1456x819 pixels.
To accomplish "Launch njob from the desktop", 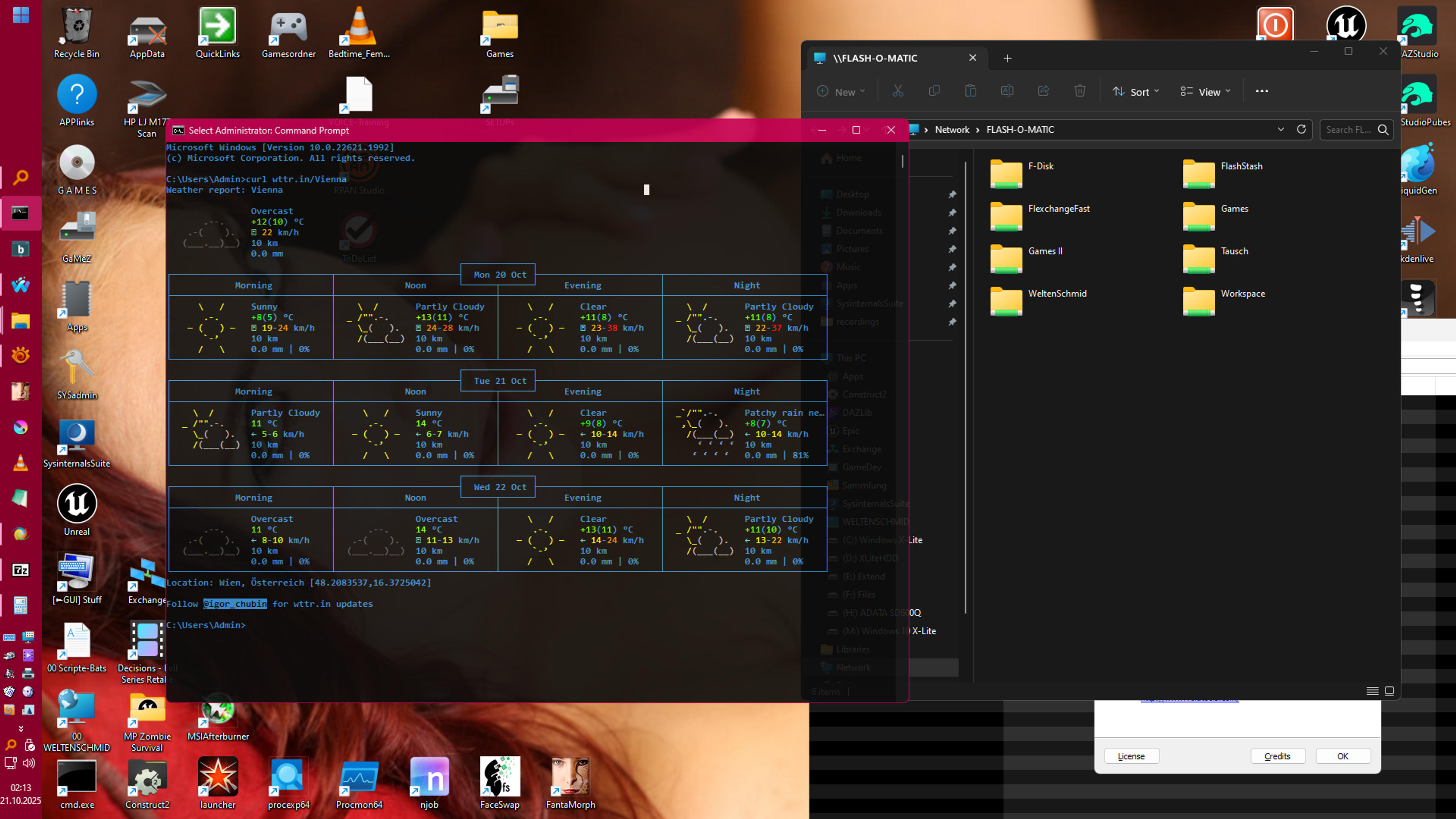I will point(430,784).
